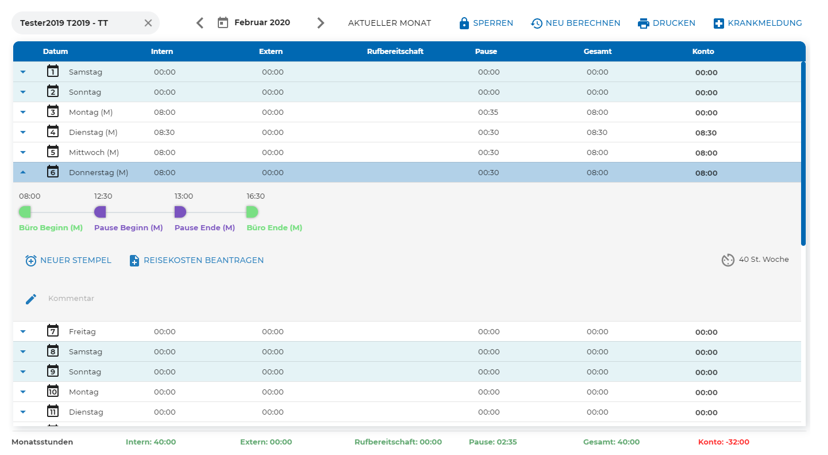Click the 40 St. Woche timer icon
828x455 pixels.
tap(728, 260)
